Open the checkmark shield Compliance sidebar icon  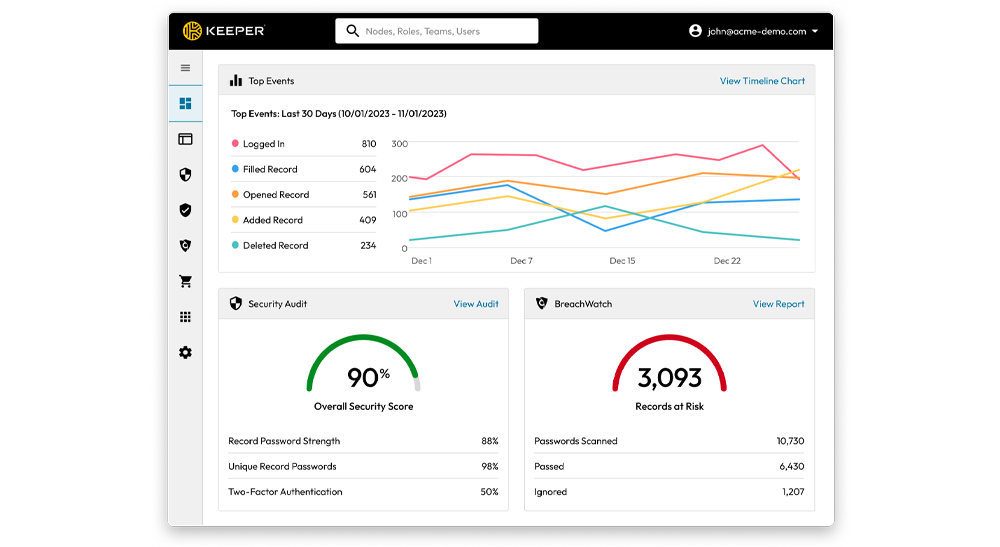[186, 210]
